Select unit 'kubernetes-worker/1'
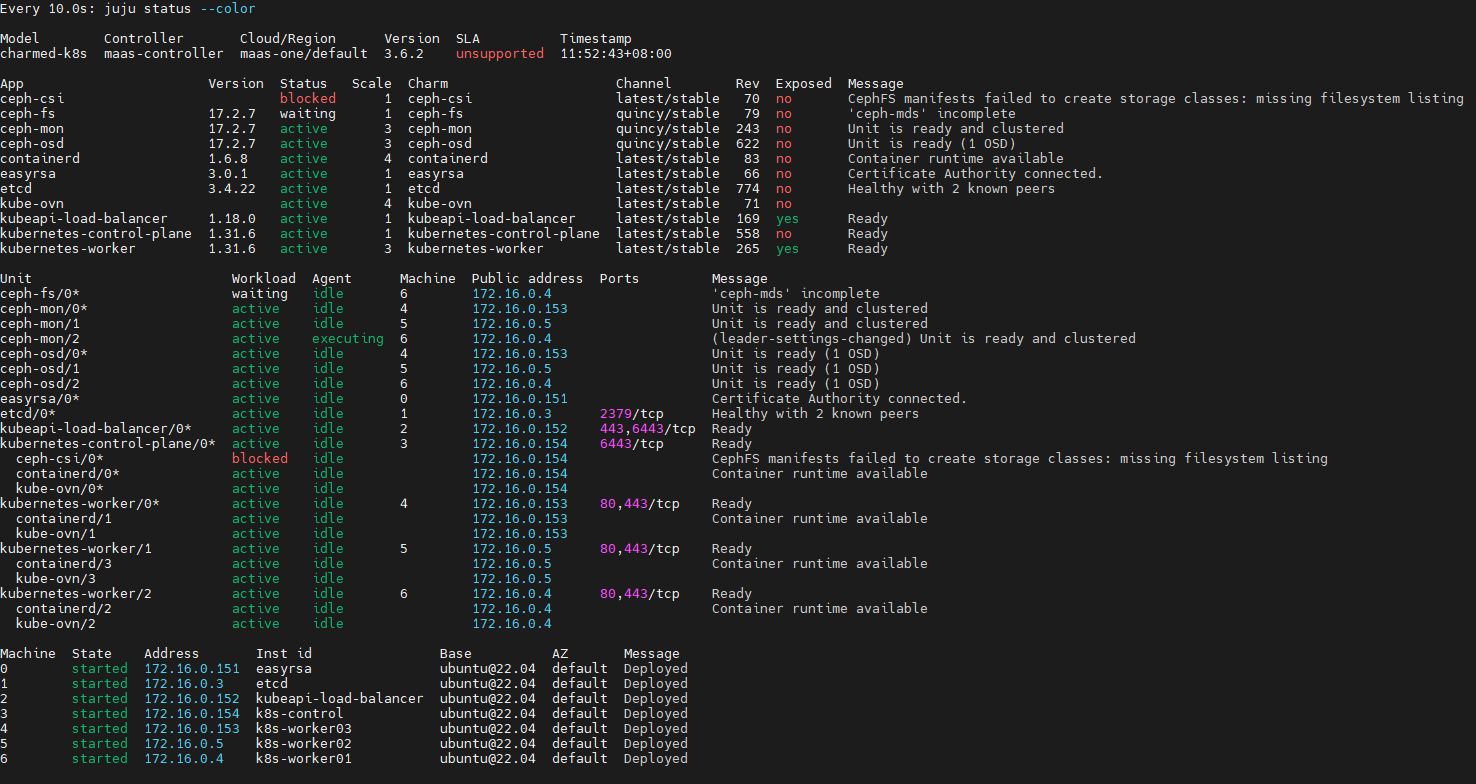This screenshot has height=784, width=1476. [76, 549]
